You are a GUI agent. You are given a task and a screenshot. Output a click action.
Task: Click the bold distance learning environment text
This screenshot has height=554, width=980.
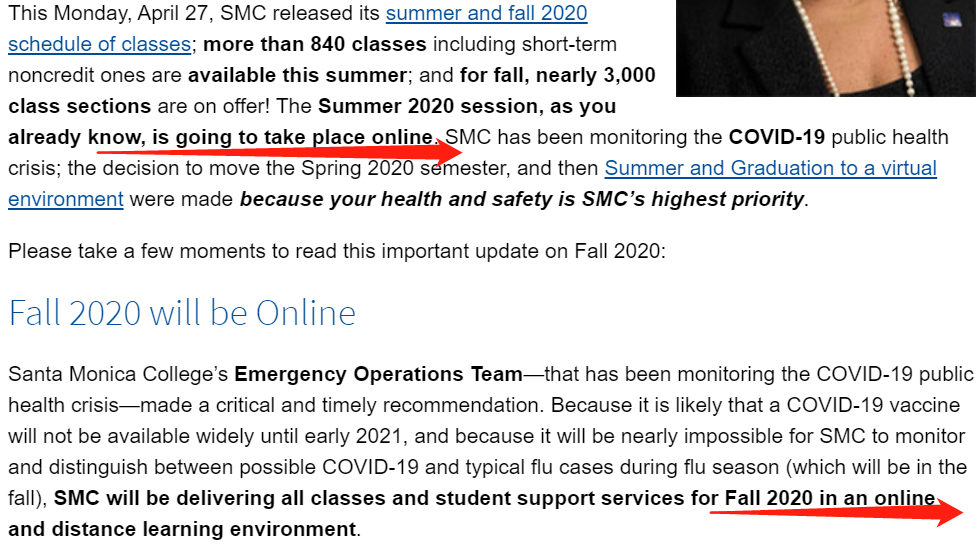[x=180, y=529]
